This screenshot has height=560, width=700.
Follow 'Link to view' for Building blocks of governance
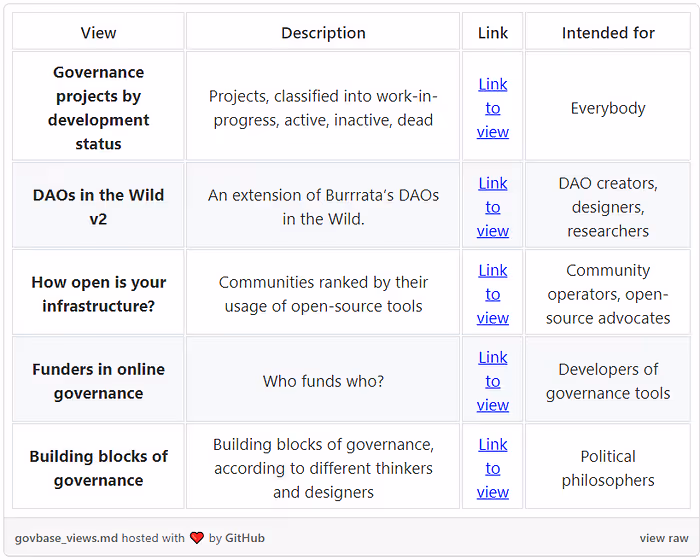pos(493,468)
